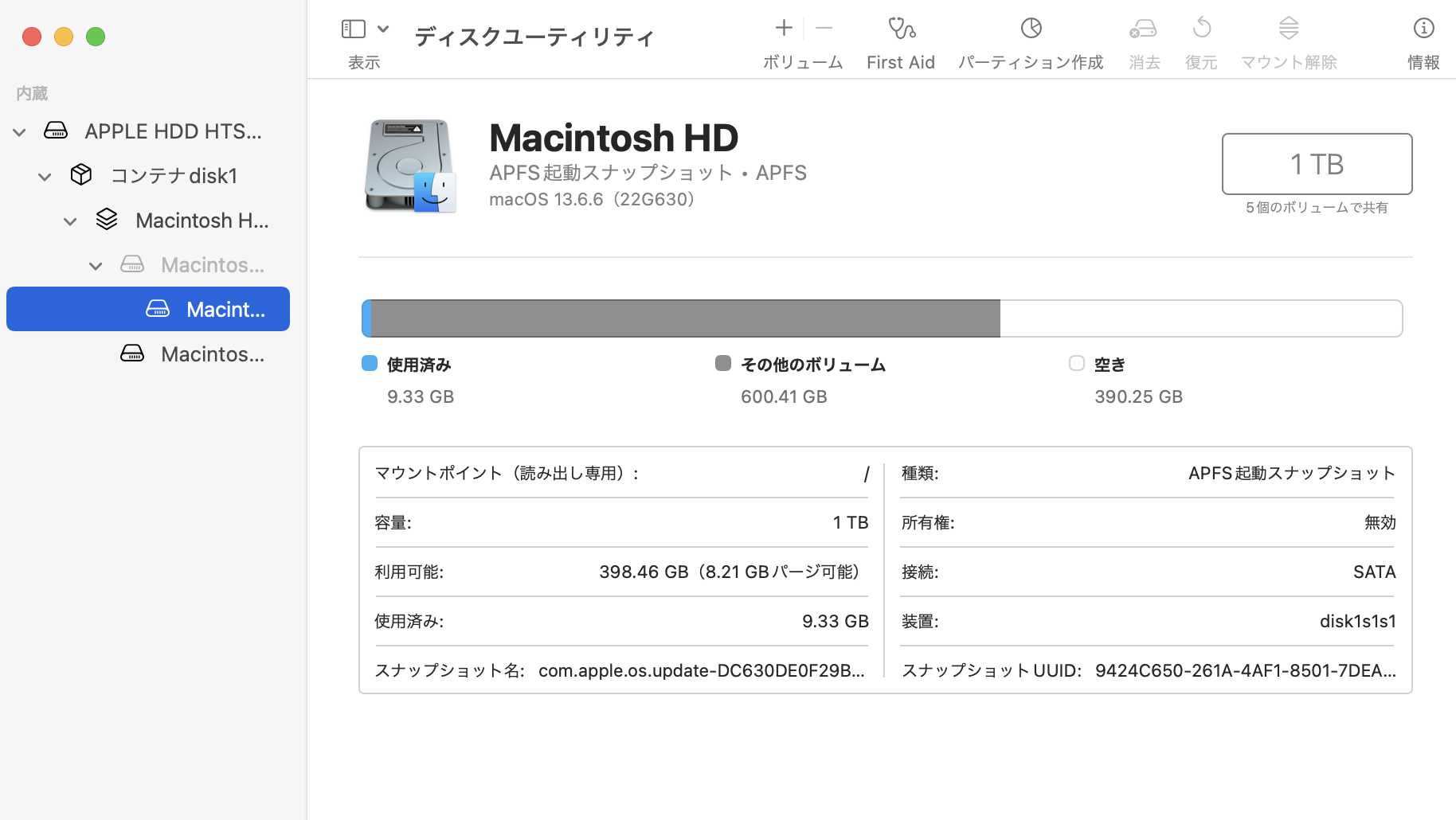This screenshot has width=1456, height=820.
Task: Click the gray segment of usage bar
Action: click(x=686, y=318)
